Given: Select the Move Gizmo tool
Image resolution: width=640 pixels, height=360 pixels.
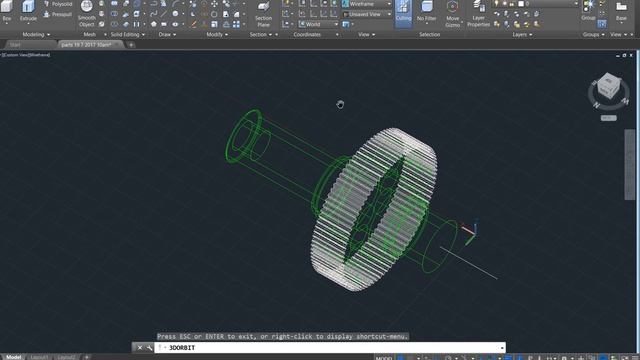Looking at the screenshot, I should (452, 14).
